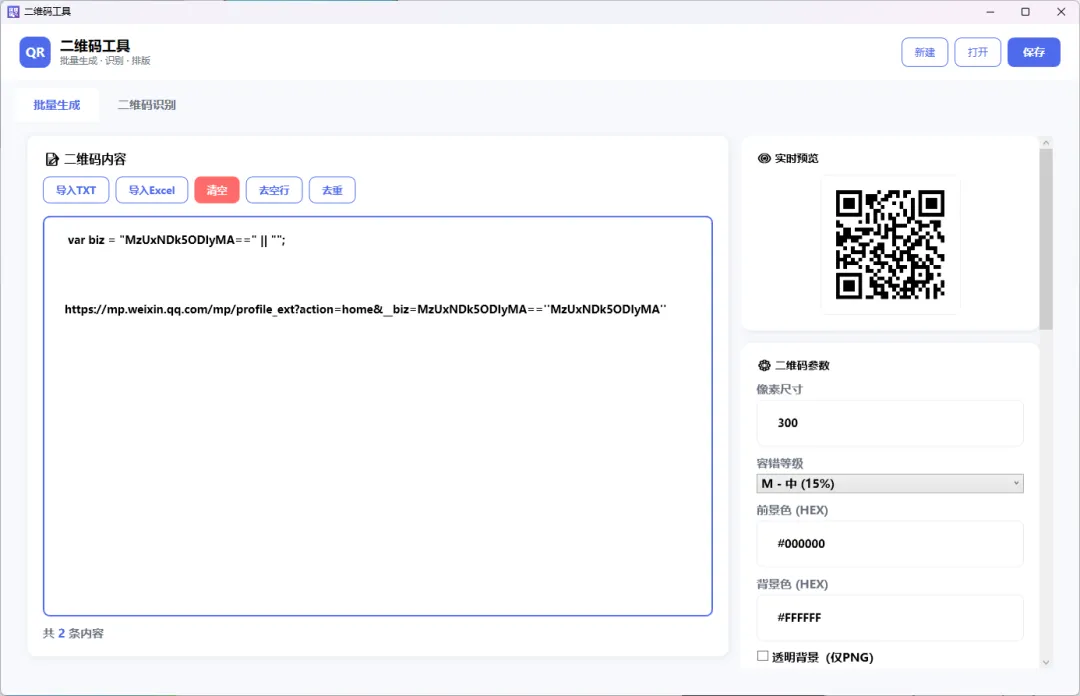Clear content with red 清空 button
The height and width of the screenshot is (696, 1080).
click(217, 190)
